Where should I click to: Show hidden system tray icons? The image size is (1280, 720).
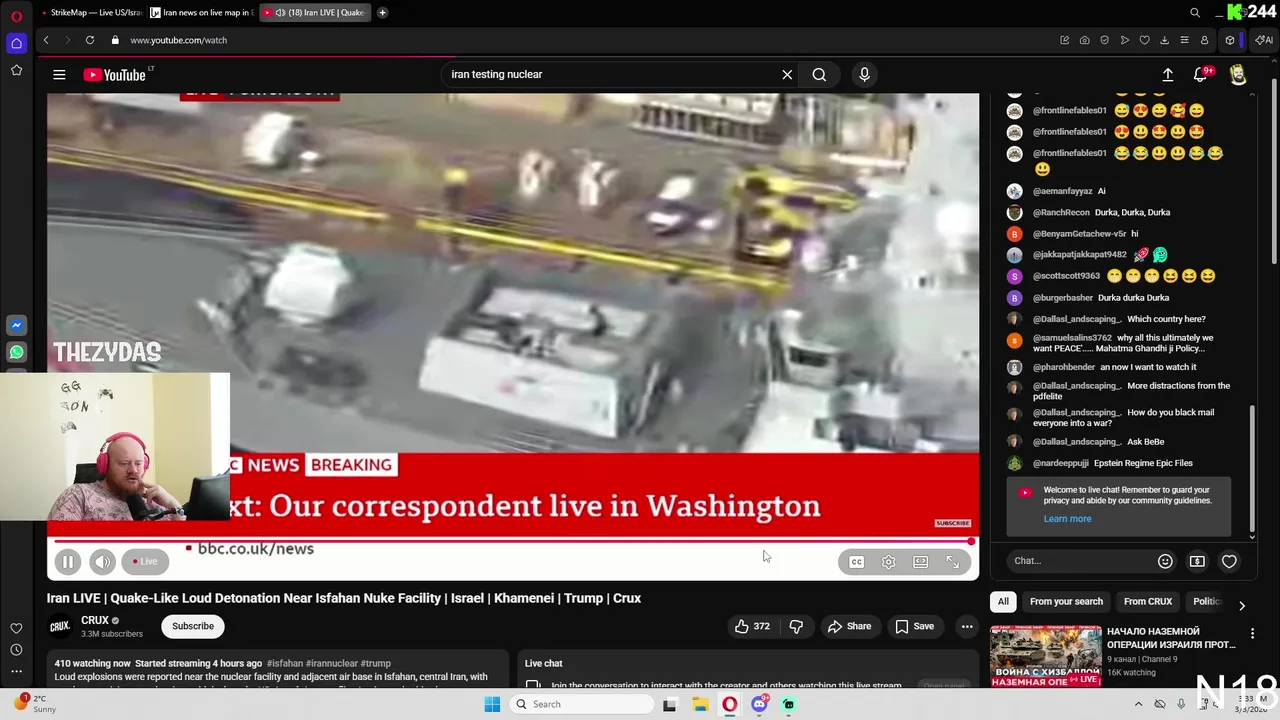1138,704
